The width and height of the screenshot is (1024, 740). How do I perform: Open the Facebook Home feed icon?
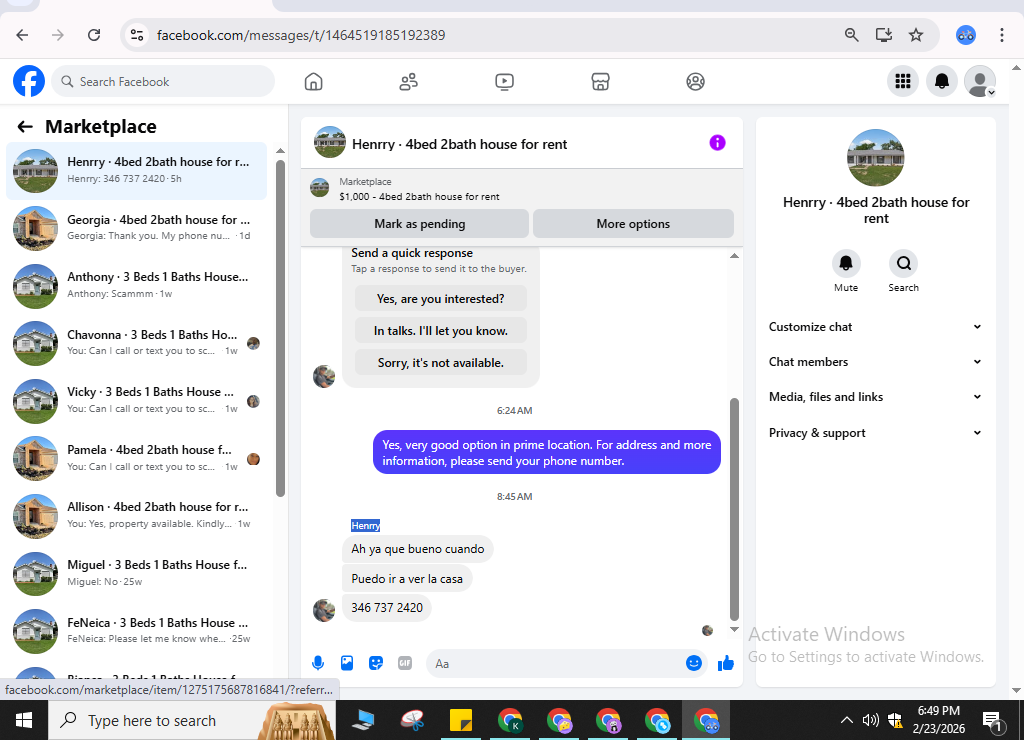[313, 82]
